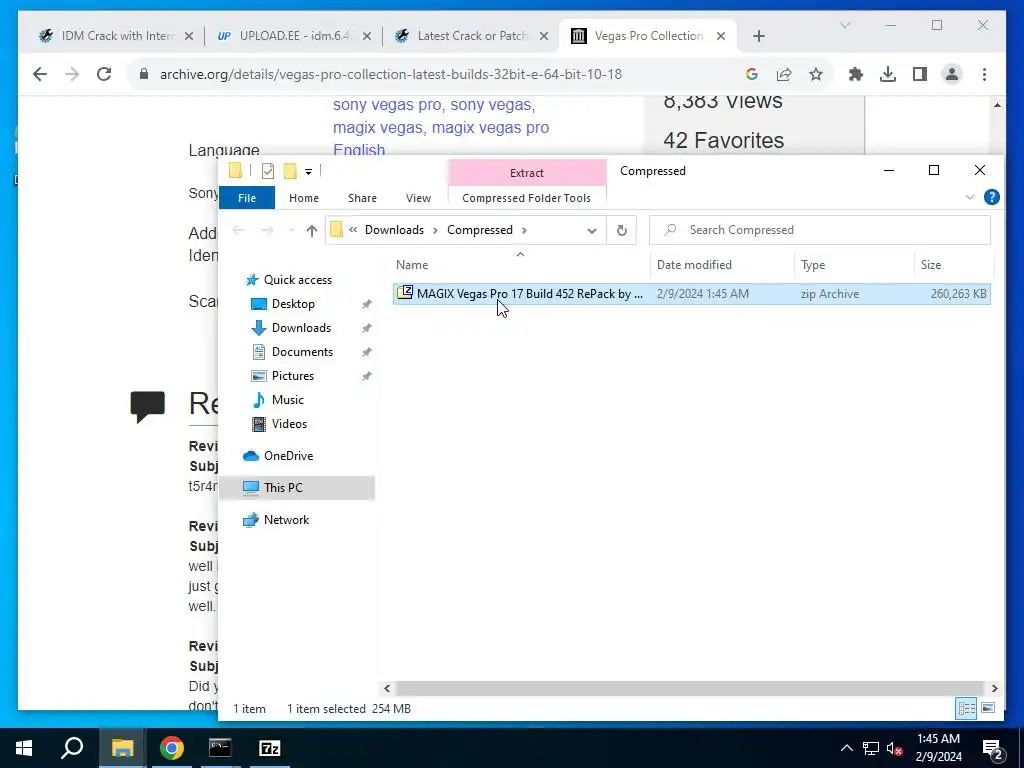Open taskbar search magnifier
Screen dimensions: 1024x768
(x=72, y=748)
